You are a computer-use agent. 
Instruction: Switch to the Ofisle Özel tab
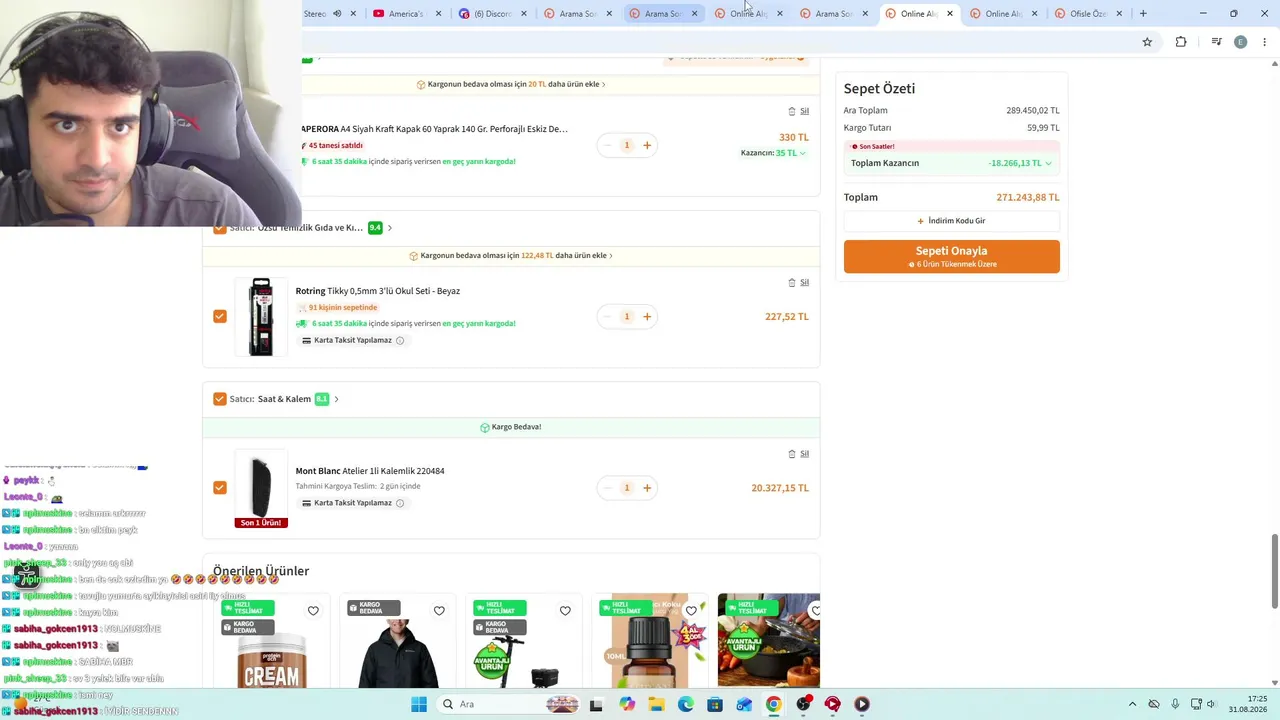click(1088, 14)
